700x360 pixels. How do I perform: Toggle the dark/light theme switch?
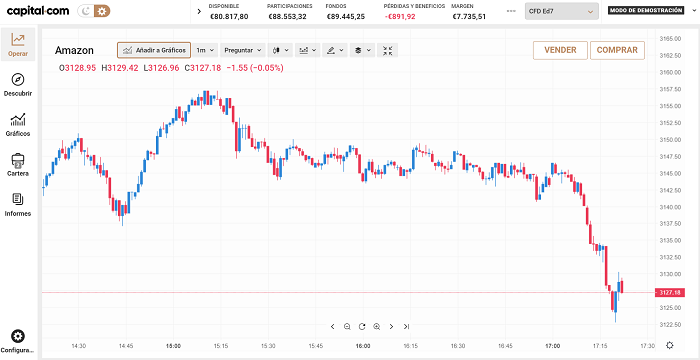[x=94, y=11]
